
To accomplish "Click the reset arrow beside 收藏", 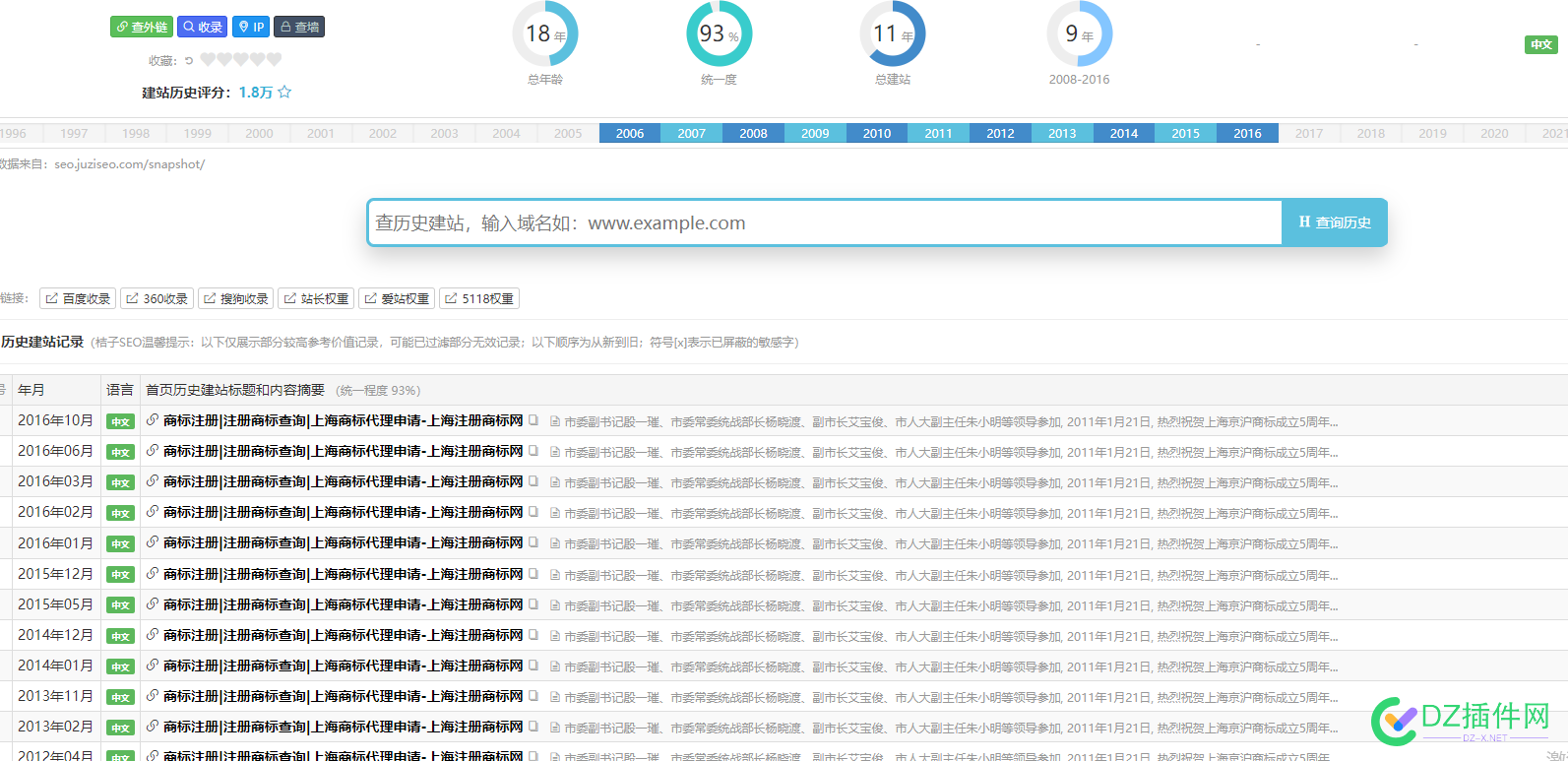I will pyautogui.click(x=189, y=60).
